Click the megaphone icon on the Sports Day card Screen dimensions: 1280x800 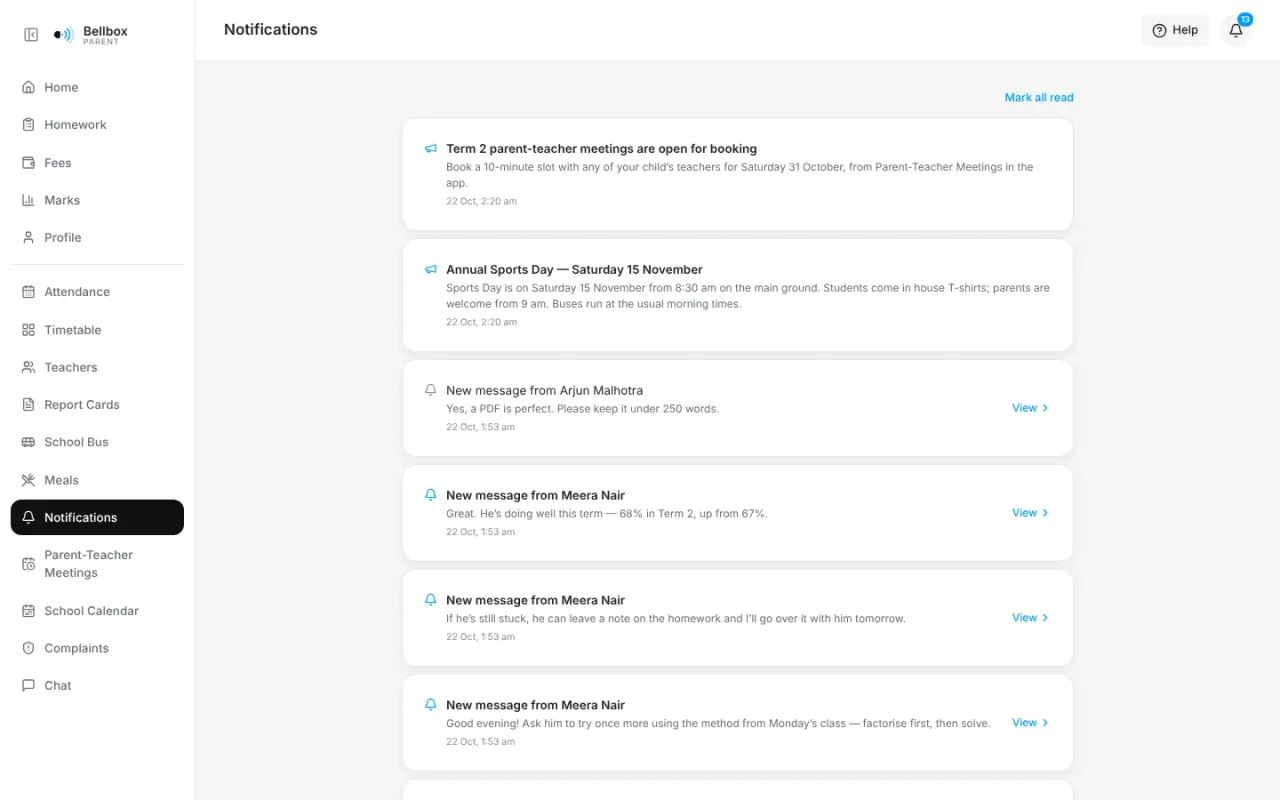click(431, 269)
